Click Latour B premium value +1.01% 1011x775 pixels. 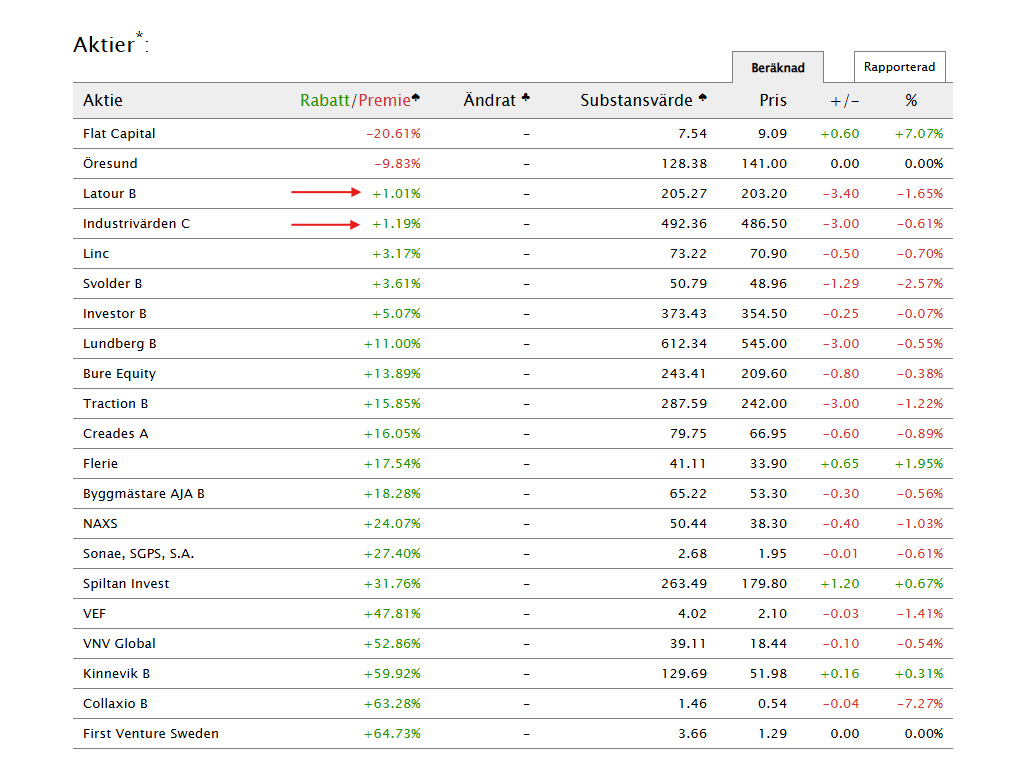(396, 193)
